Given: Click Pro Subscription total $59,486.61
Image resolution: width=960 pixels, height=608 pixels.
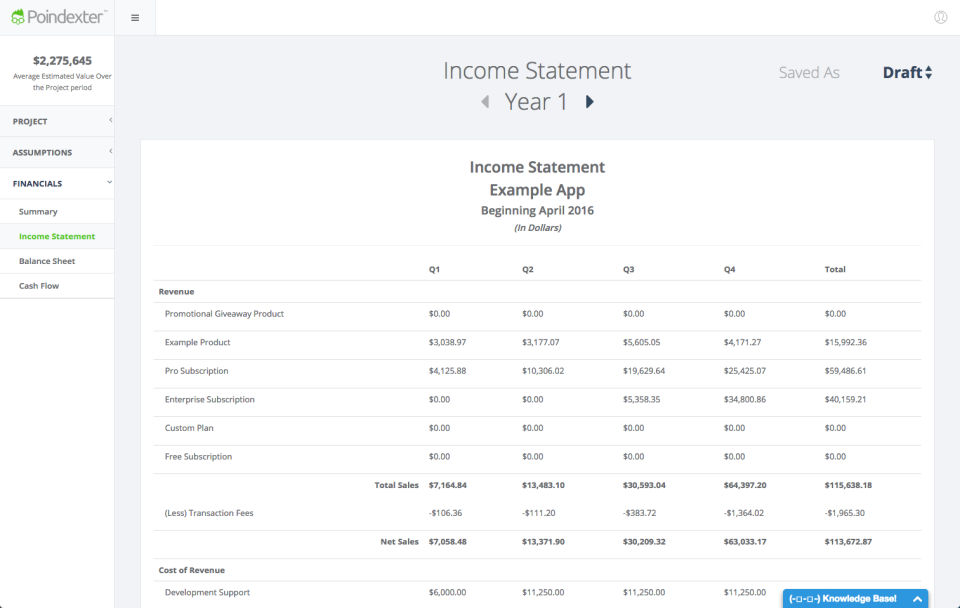Looking at the screenshot, I should click(x=846, y=371).
